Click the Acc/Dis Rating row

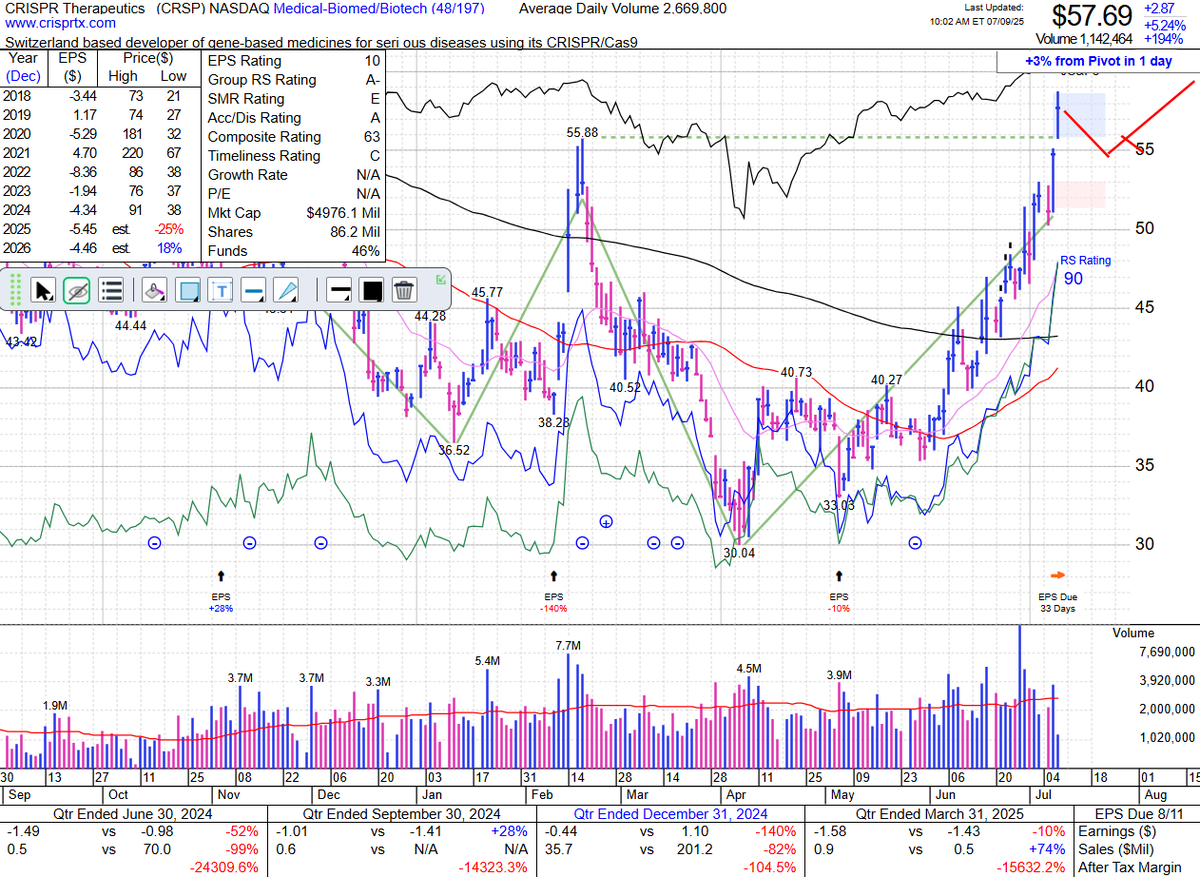[294, 118]
